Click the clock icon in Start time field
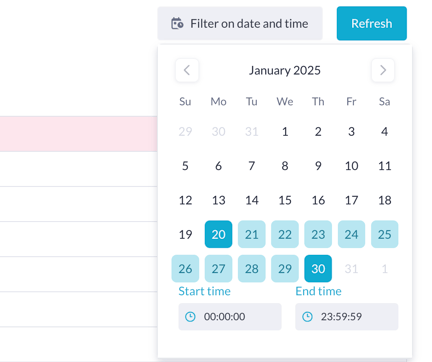 (190, 317)
